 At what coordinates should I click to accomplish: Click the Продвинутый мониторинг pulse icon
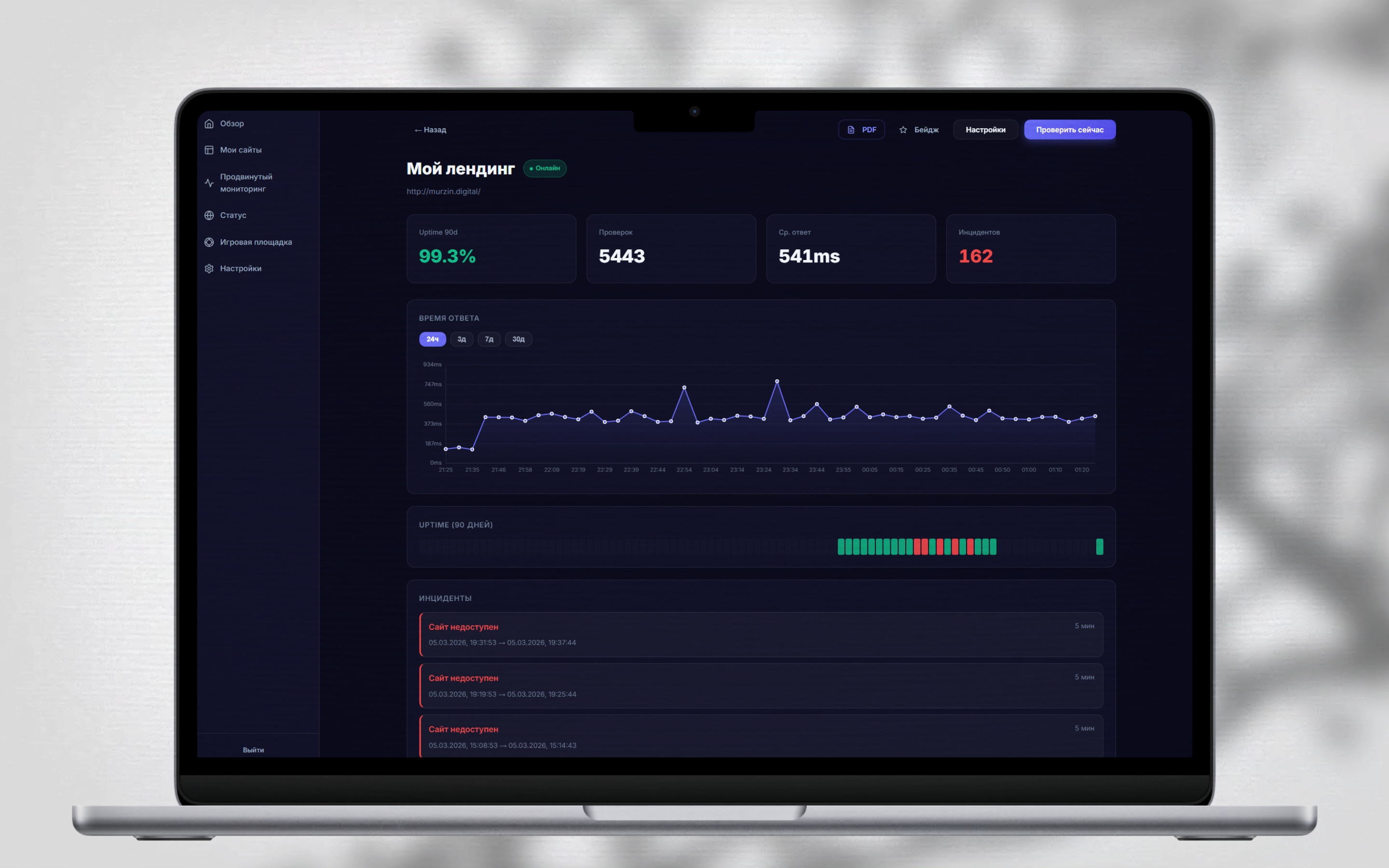coord(209,183)
